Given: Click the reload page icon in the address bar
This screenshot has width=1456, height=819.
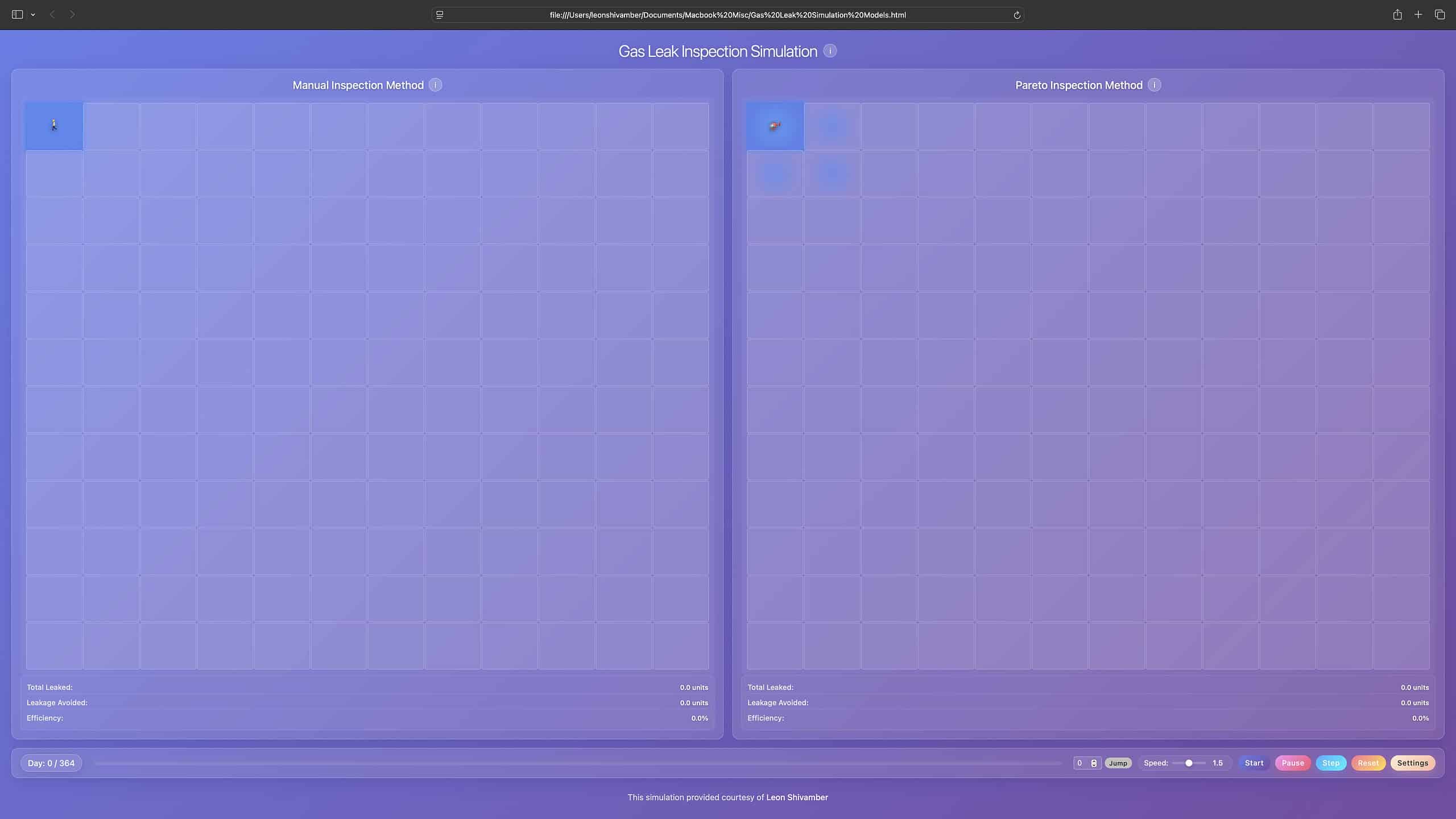Looking at the screenshot, I should point(1016,15).
